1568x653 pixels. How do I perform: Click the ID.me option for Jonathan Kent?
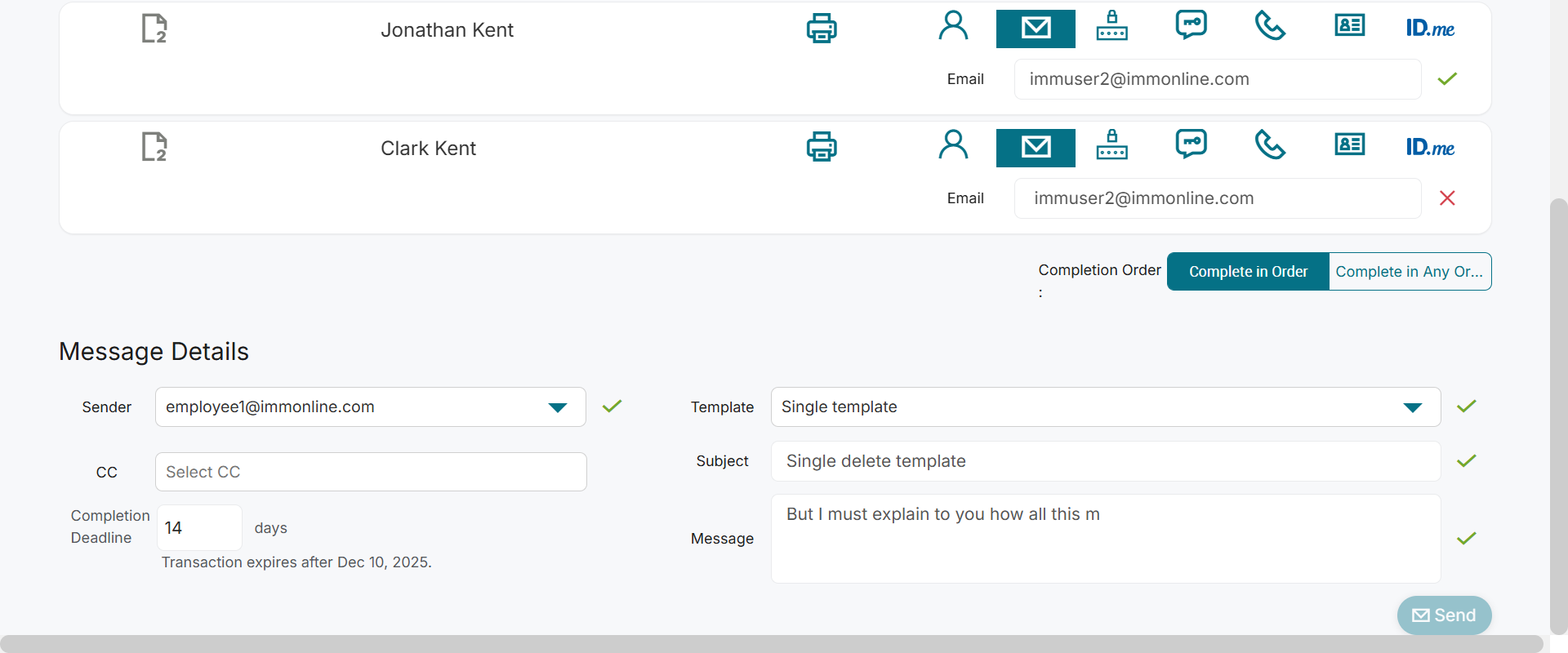point(1430,29)
